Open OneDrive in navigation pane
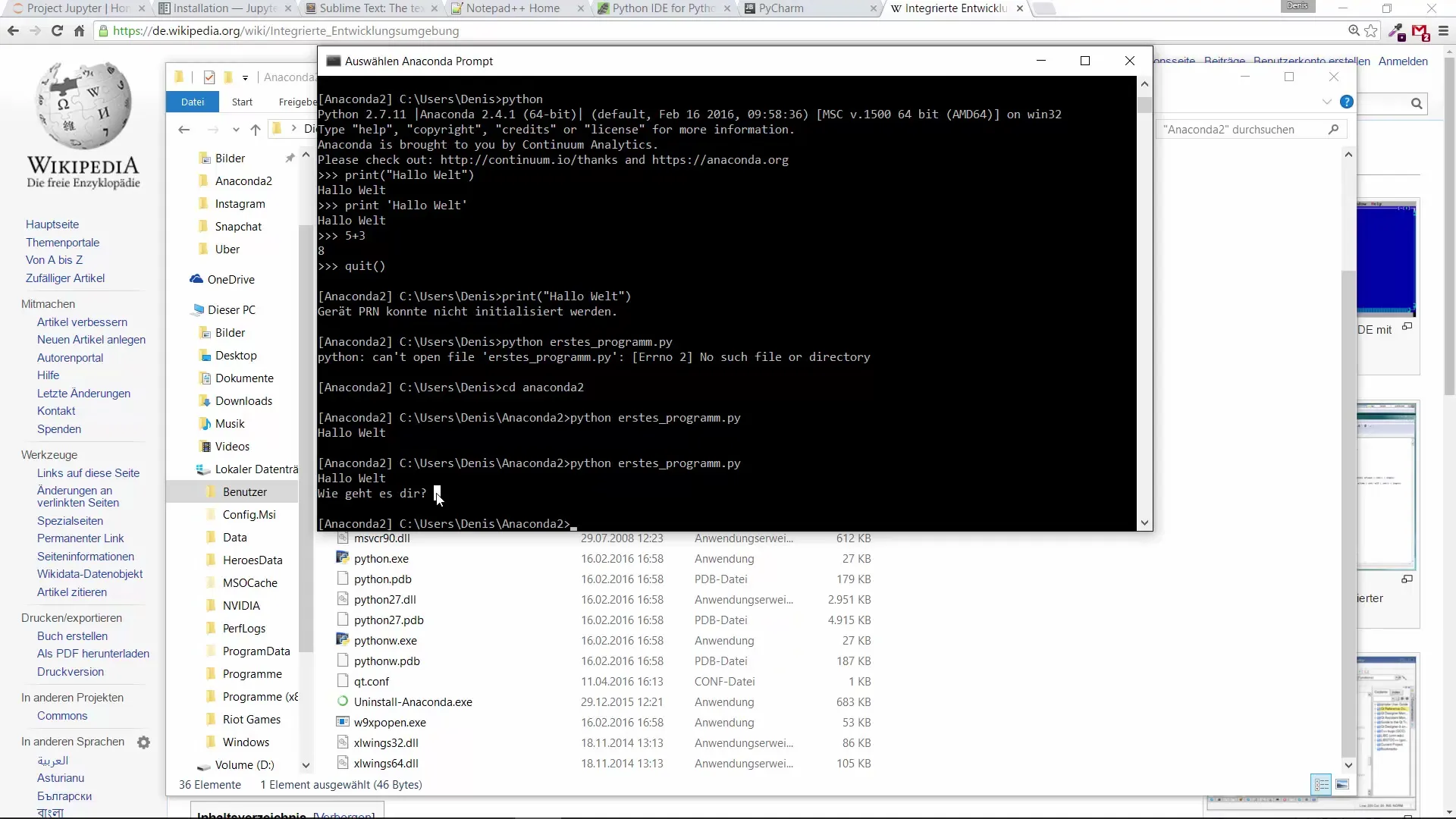This screenshot has height=819, width=1456. [231, 280]
